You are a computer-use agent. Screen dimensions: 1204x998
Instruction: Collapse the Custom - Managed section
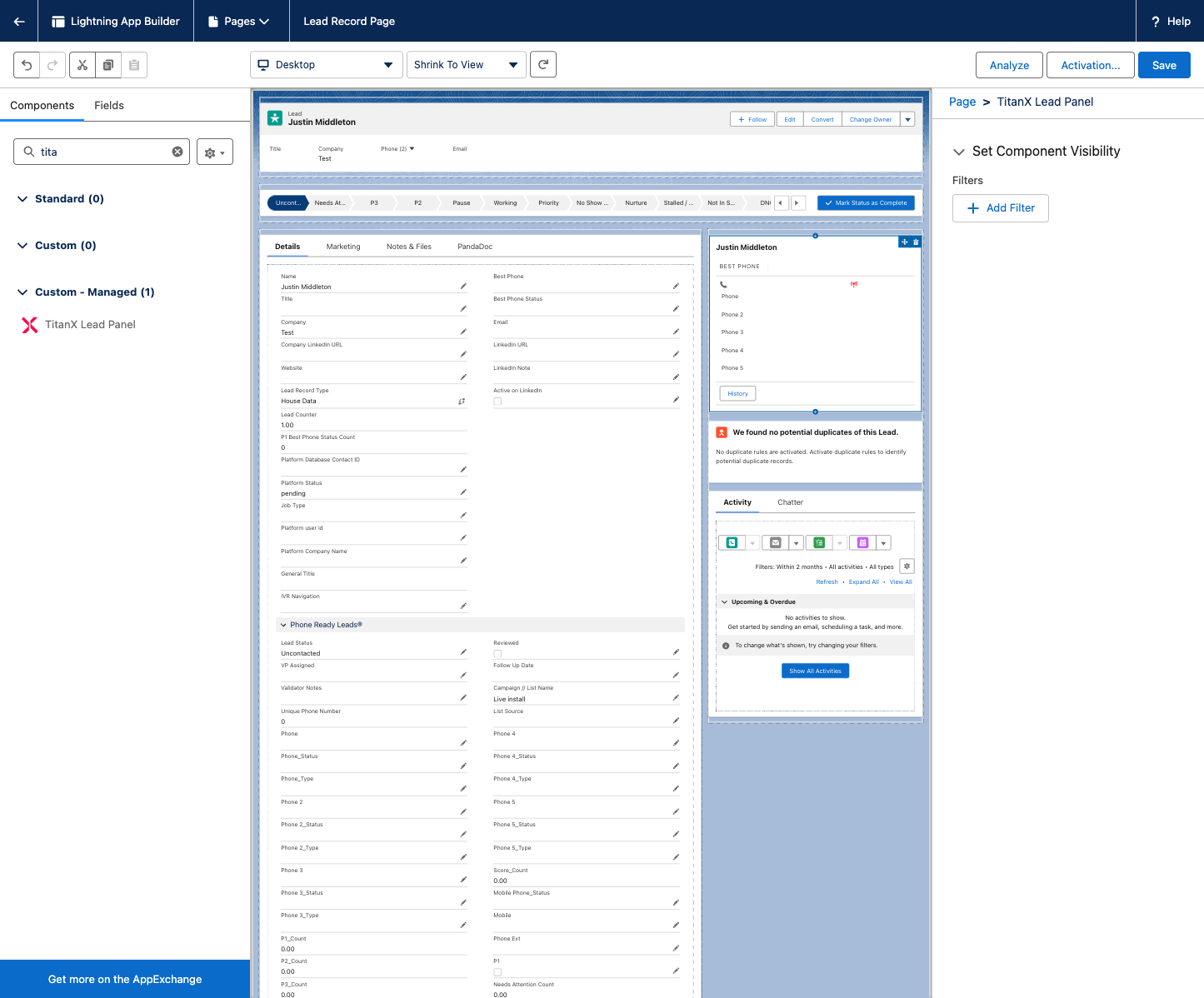pos(22,292)
